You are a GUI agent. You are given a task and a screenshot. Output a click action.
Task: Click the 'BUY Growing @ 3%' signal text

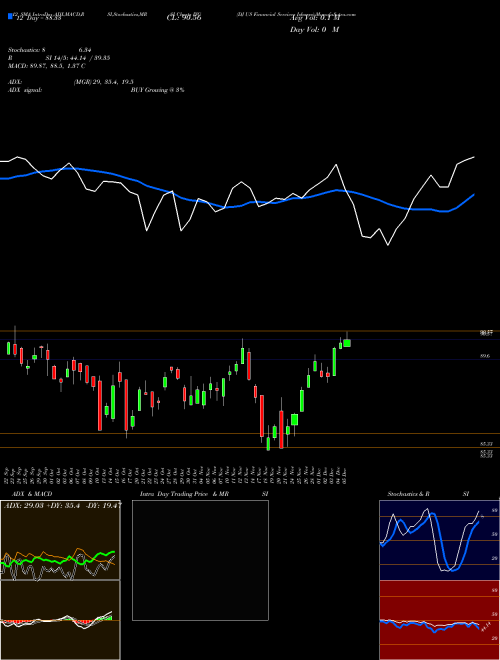[157, 90]
